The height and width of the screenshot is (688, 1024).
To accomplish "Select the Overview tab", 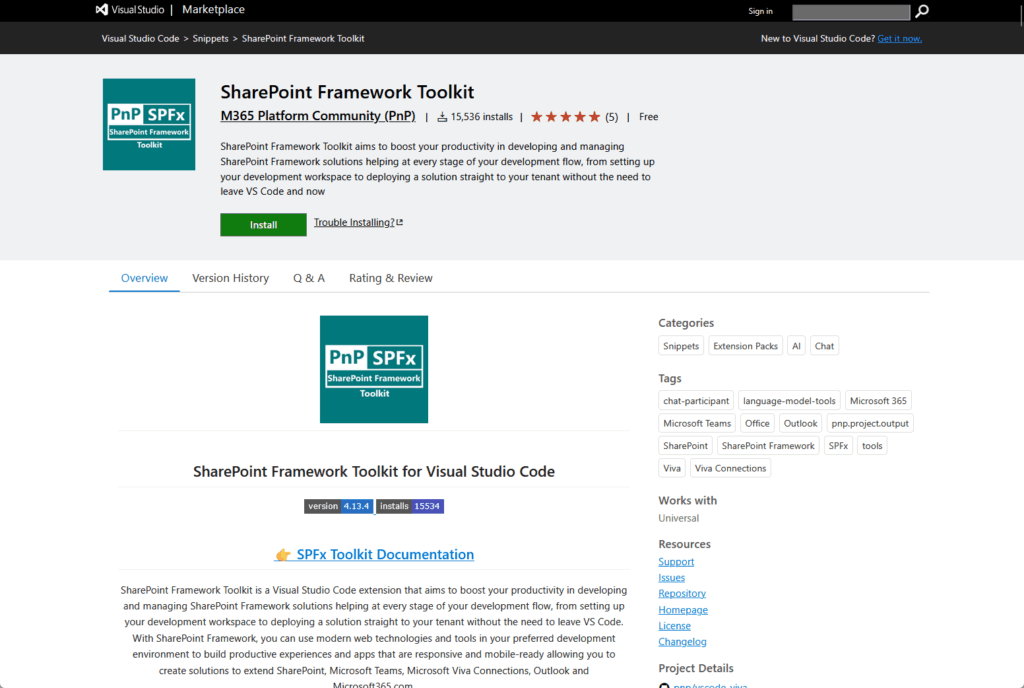I will (x=144, y=278).
